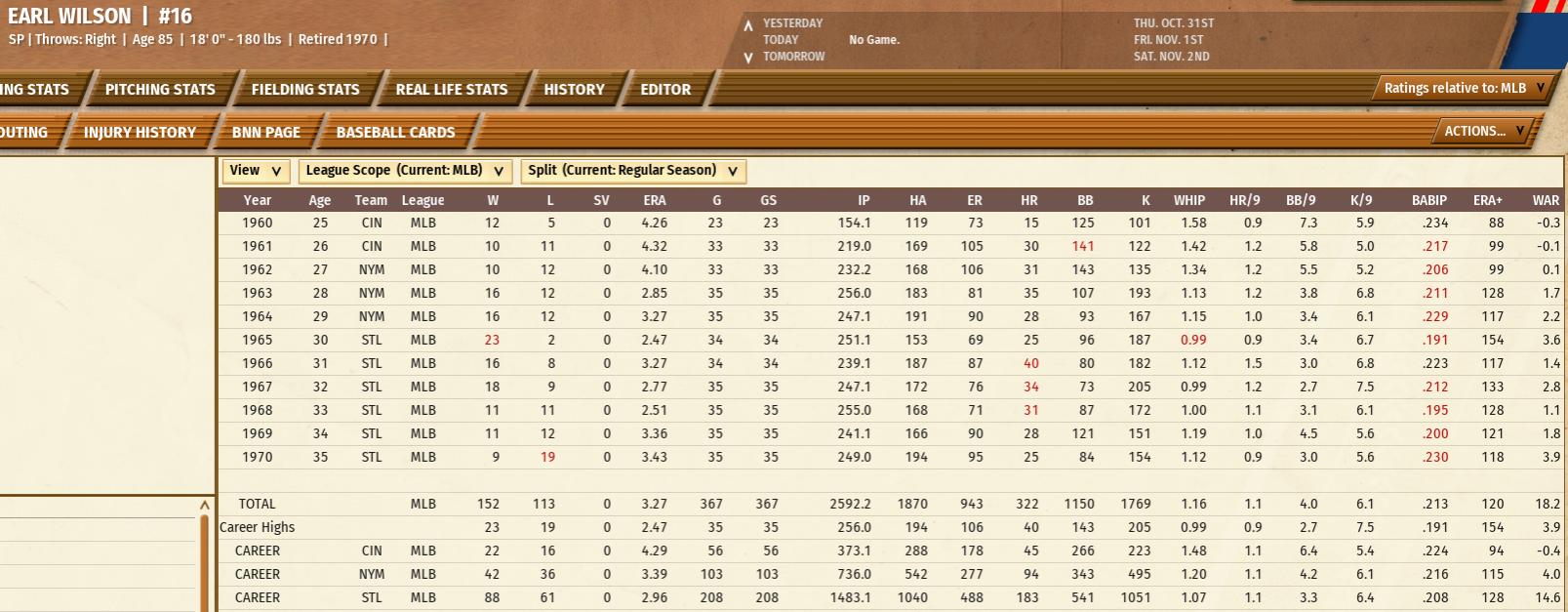Open the Editor tab
Image resolution: width=1568 pixels, height=612 pixels.
pyautogui.click(x=665, y=90)
